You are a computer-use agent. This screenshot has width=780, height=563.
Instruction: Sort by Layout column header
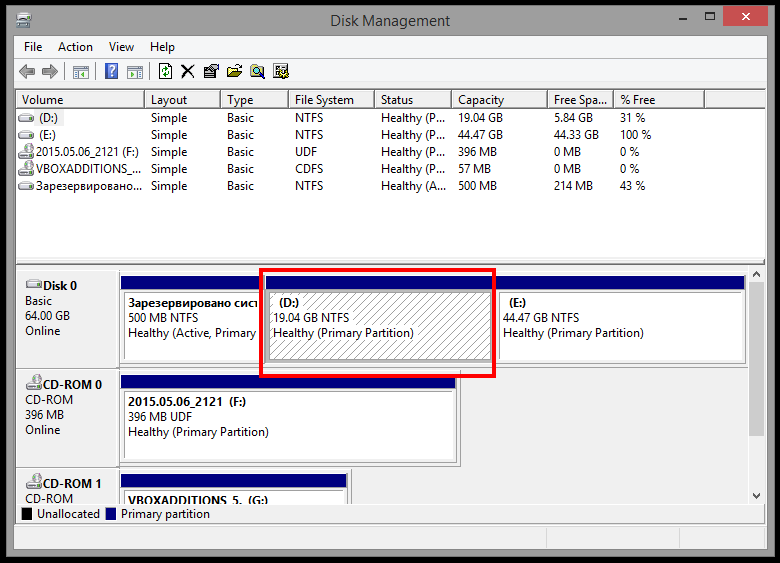(183, 99)
